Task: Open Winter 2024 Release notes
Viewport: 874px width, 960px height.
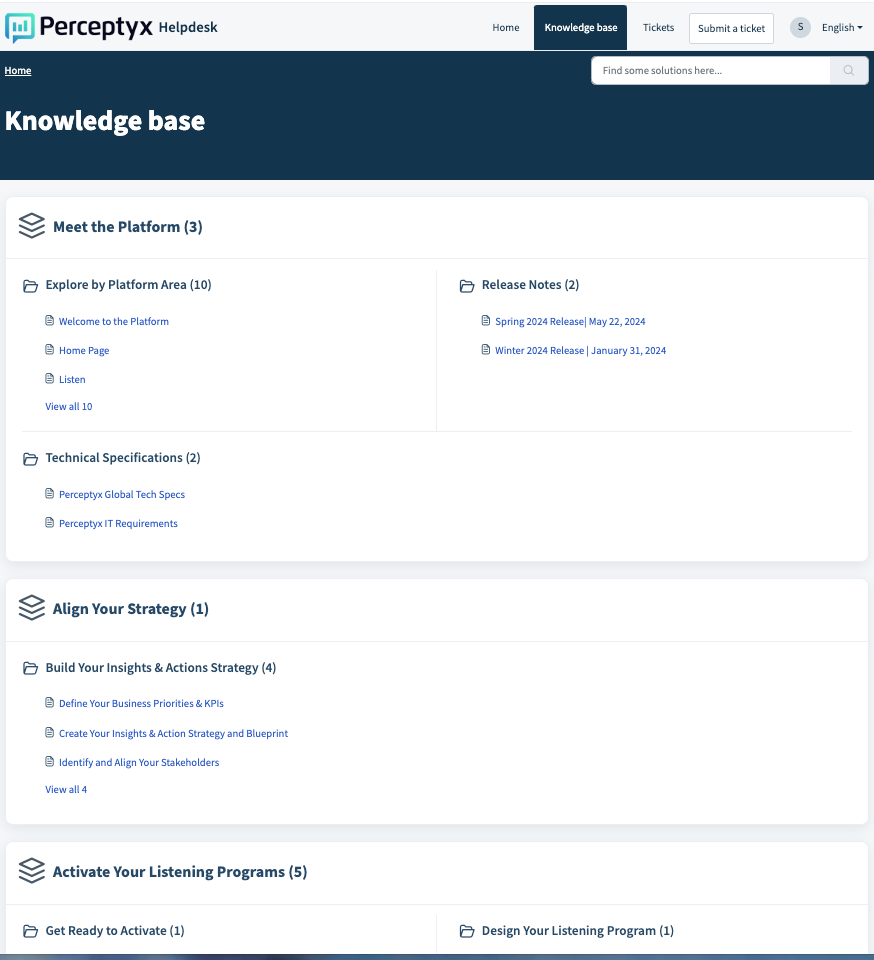Action: [x=580, y=350]
